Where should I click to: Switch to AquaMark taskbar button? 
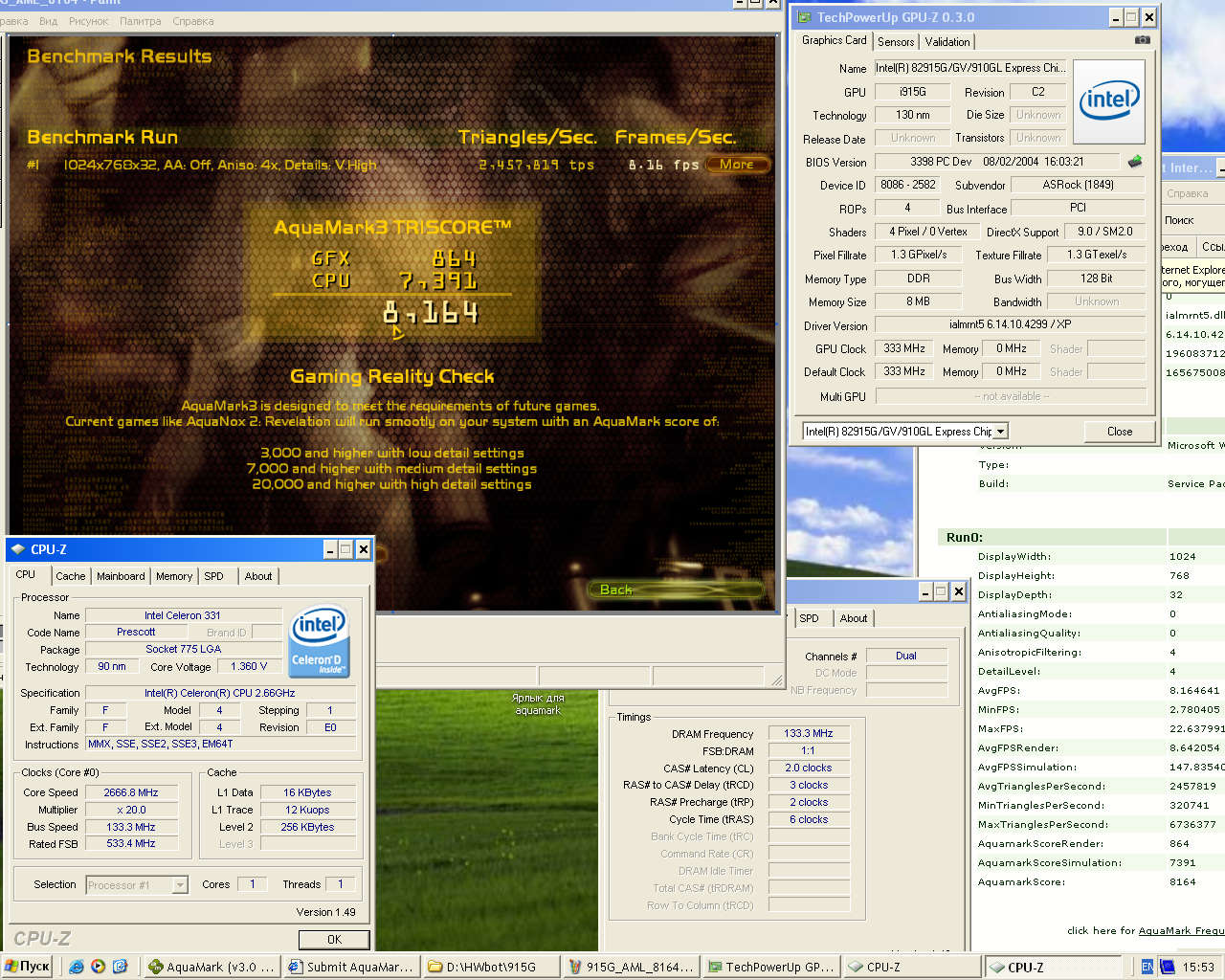[212, 967]
